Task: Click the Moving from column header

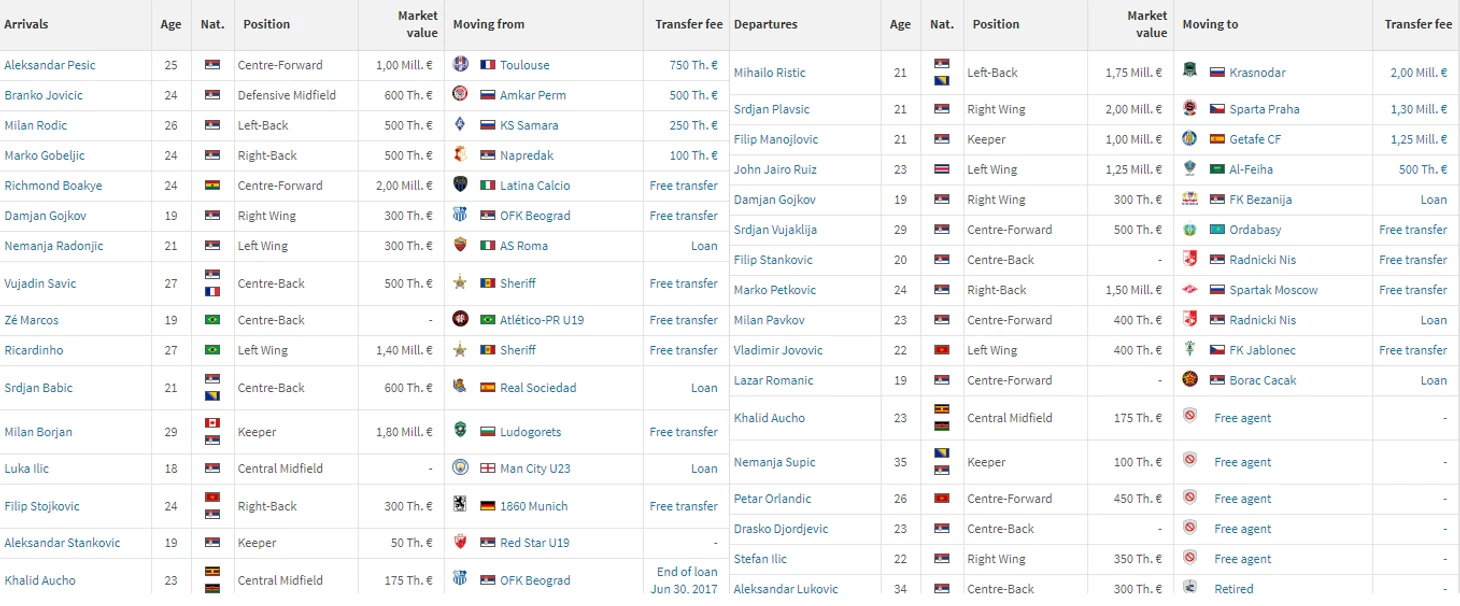Action: [488, 24]
